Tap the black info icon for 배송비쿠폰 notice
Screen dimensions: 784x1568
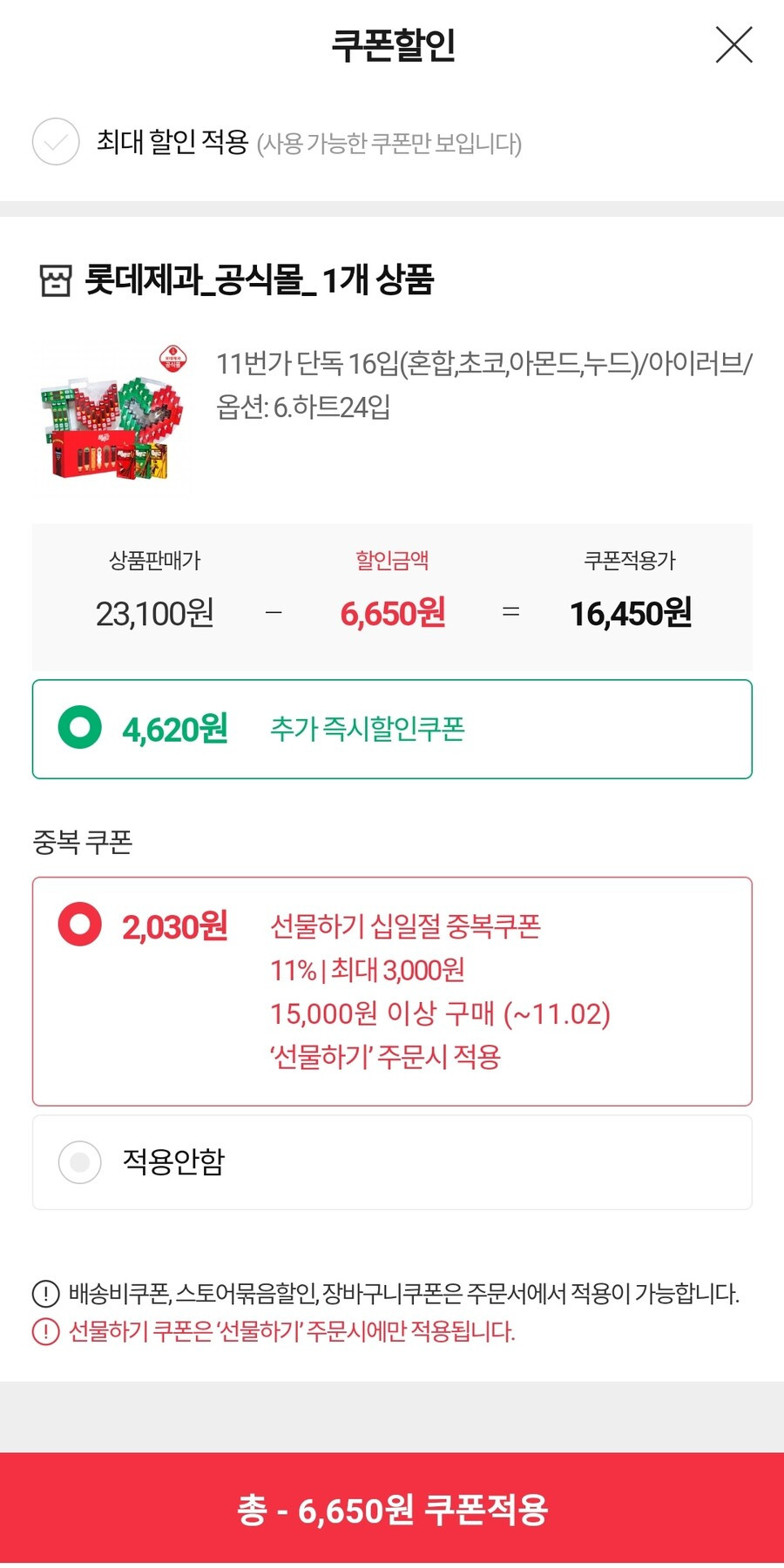click(45, 1294)
